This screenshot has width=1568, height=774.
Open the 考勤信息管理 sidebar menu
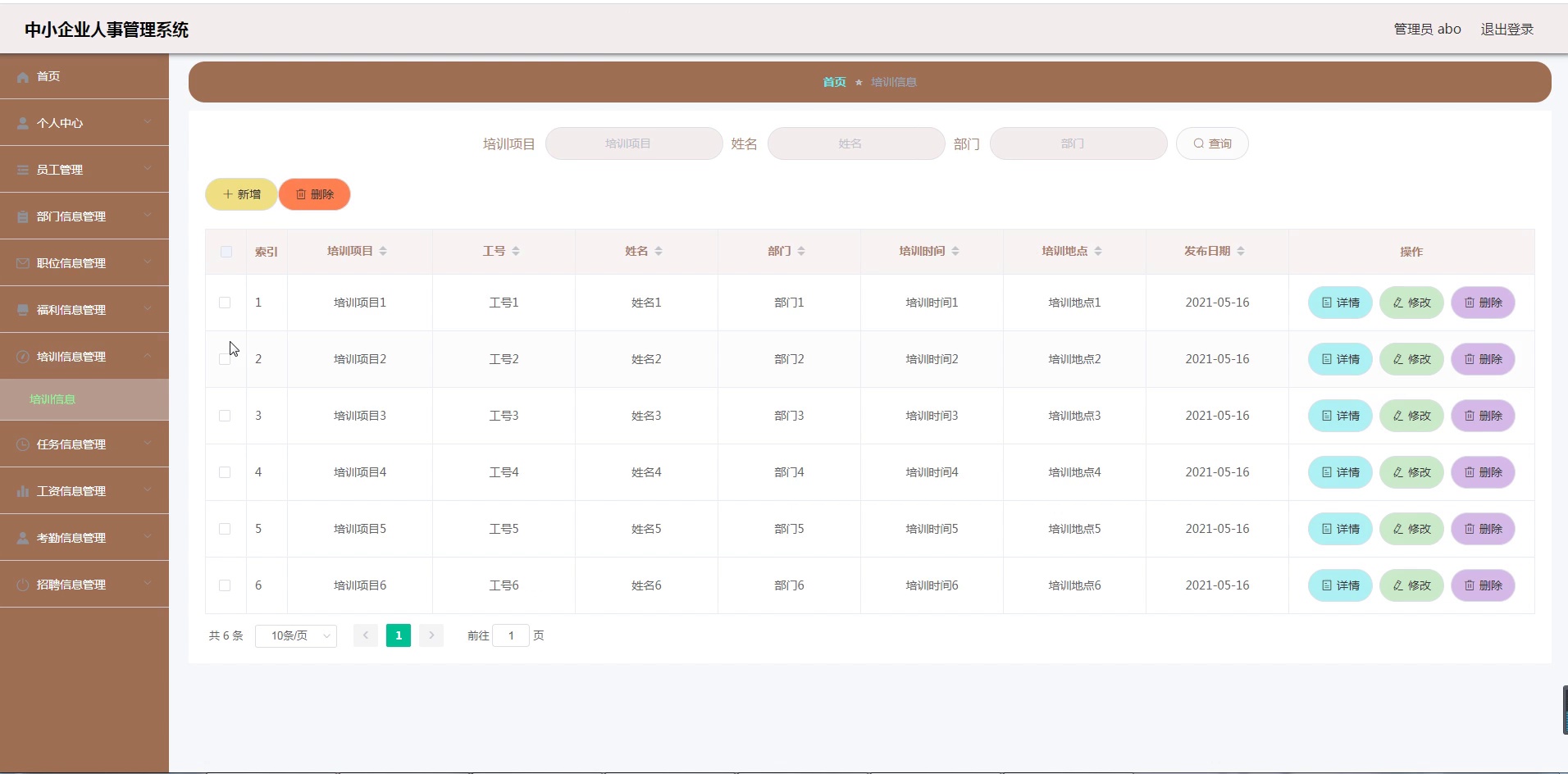(84, 538)
